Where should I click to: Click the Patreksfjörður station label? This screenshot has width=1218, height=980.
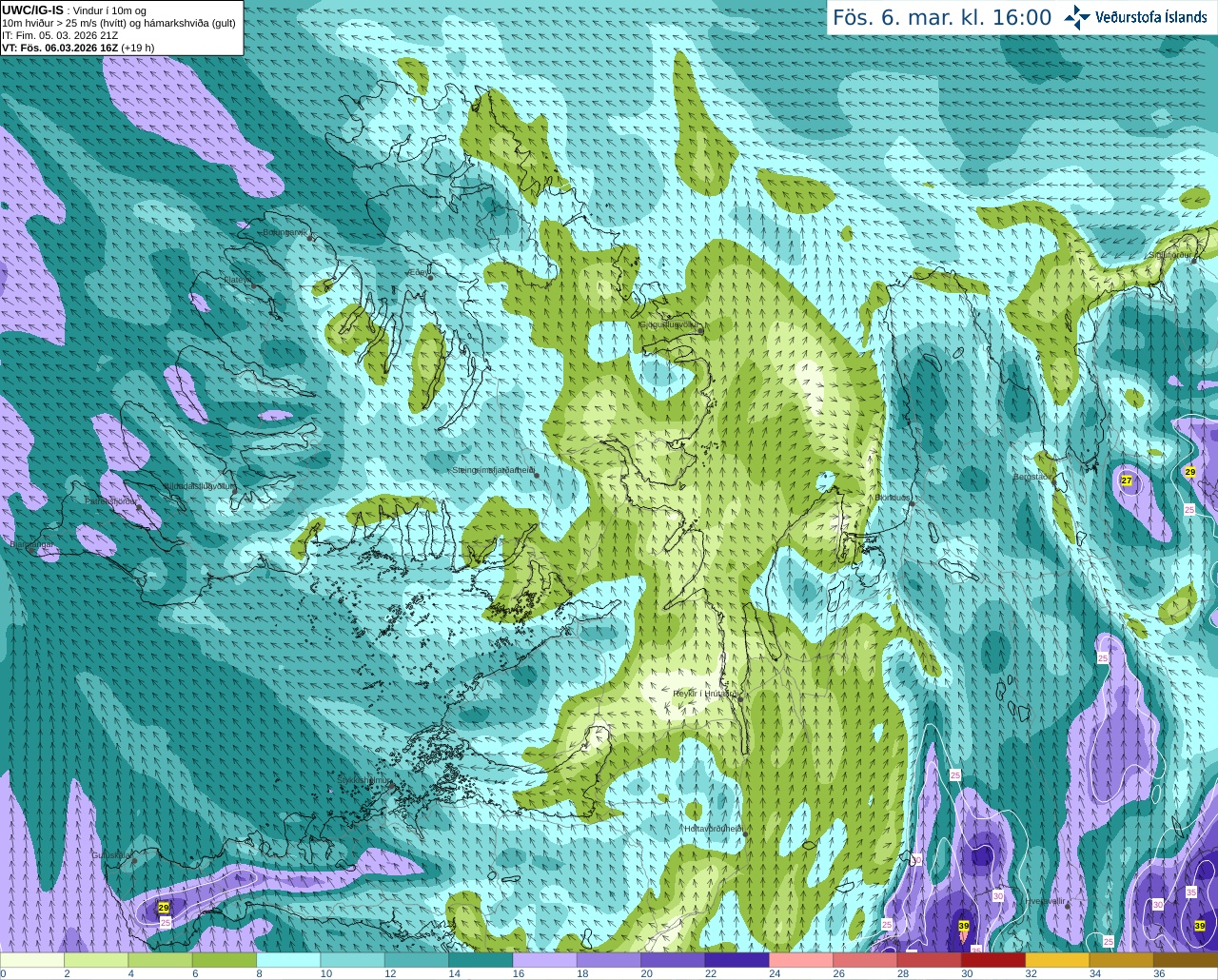pos(111,500)
